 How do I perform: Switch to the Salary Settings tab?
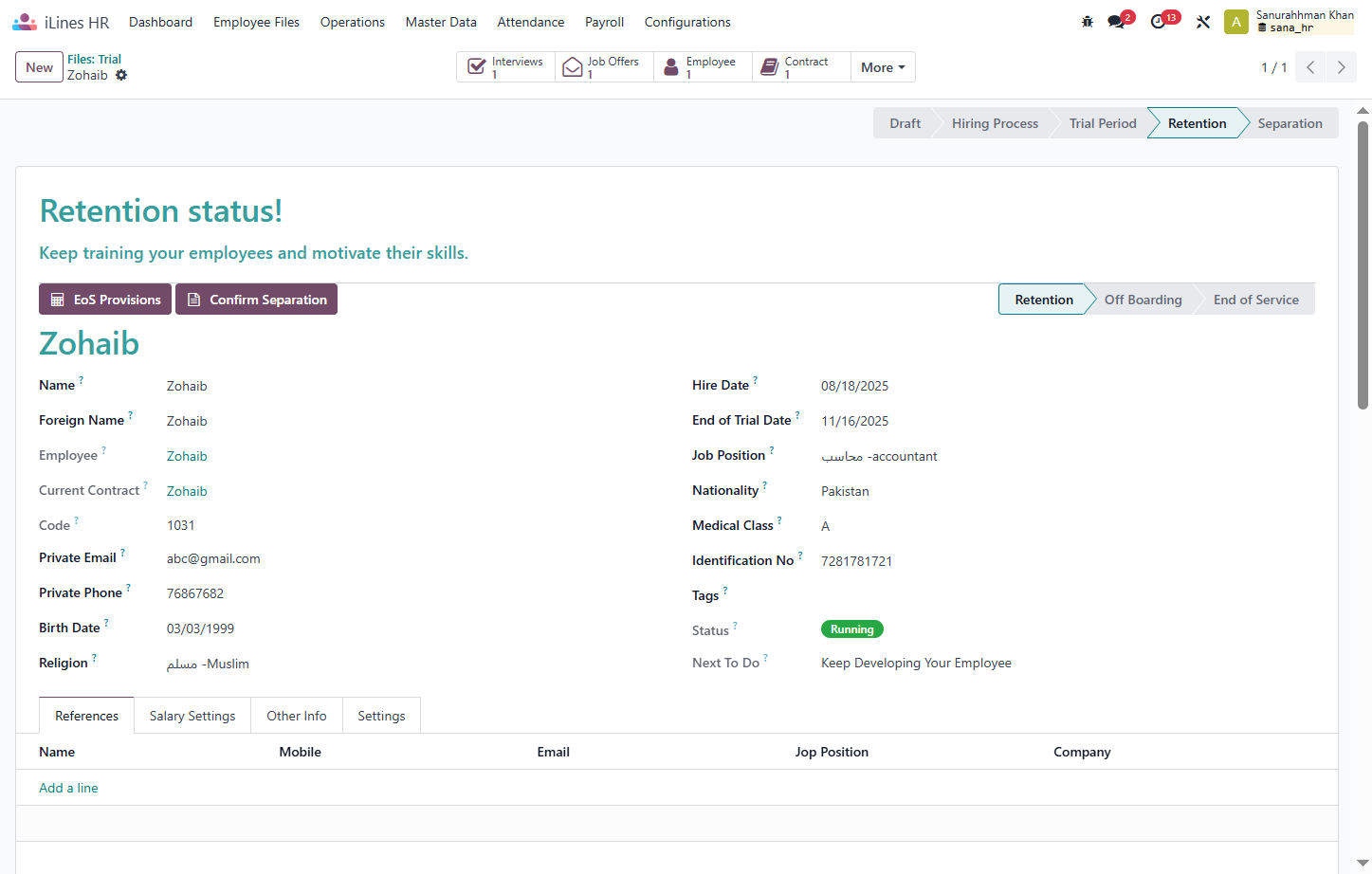point(192,716)
